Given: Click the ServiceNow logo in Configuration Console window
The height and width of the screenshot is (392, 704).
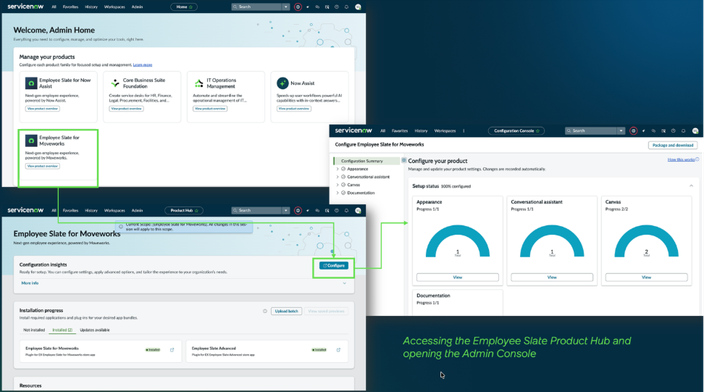Looking at the screenshot, I should [353, 131].
